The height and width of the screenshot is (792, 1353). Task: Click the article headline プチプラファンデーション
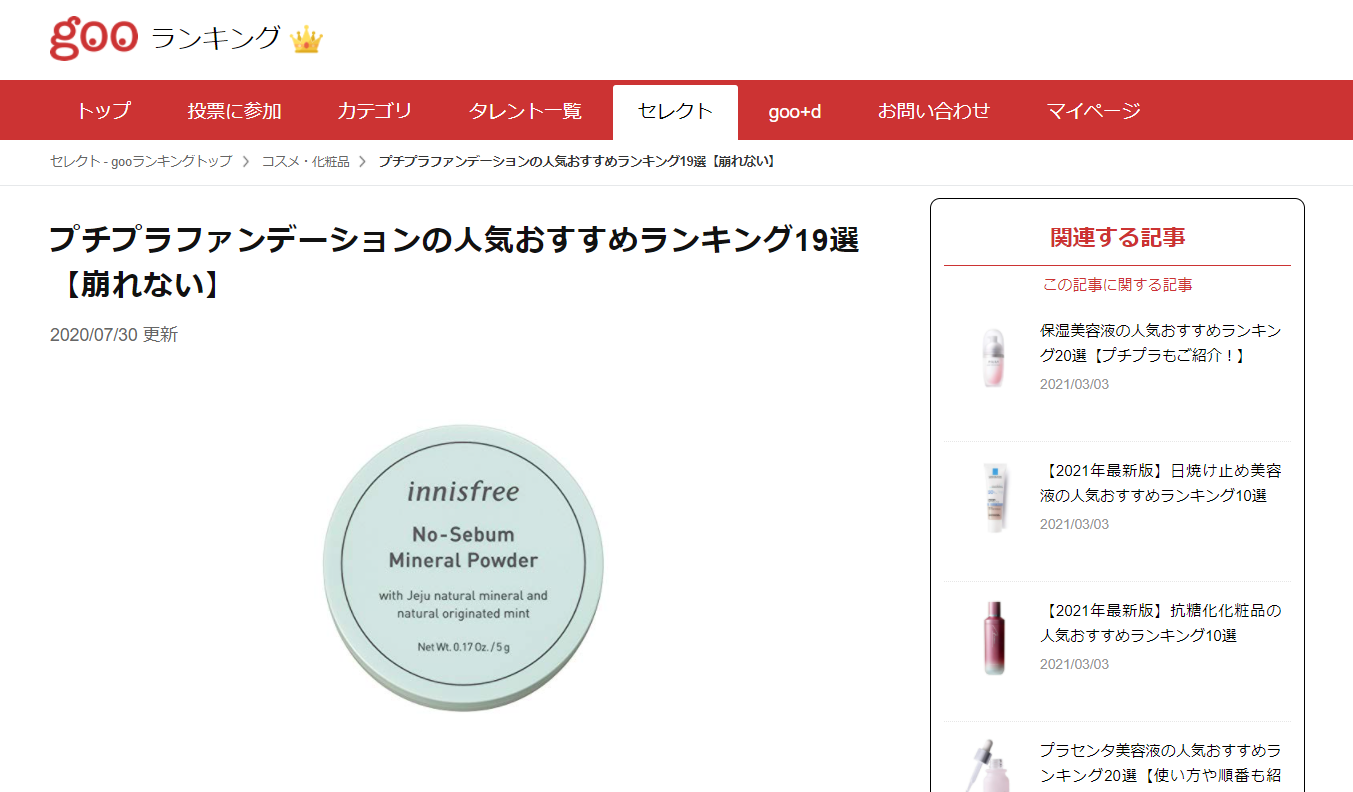(x=455, y=262)
